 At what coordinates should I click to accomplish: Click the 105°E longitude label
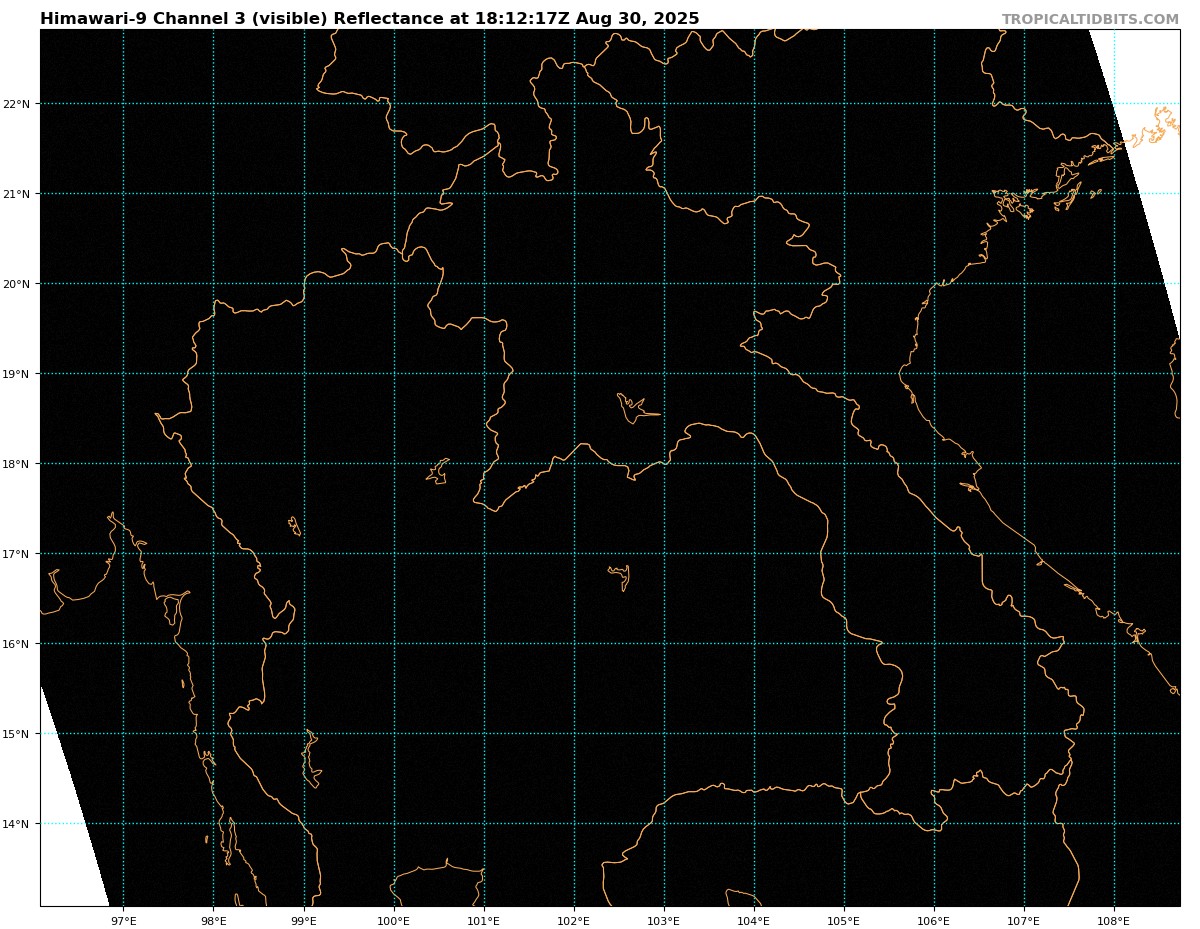coord(844,921)
